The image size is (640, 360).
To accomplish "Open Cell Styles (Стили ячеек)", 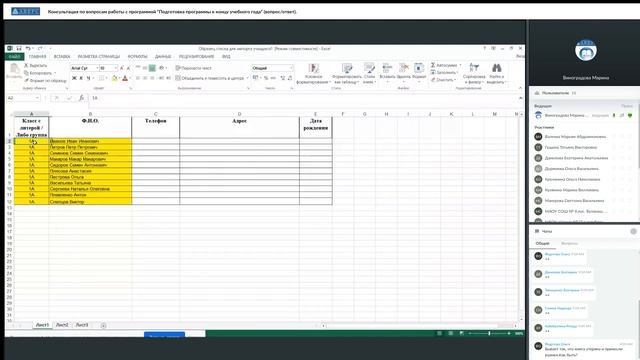I will [x=369, y=74].
